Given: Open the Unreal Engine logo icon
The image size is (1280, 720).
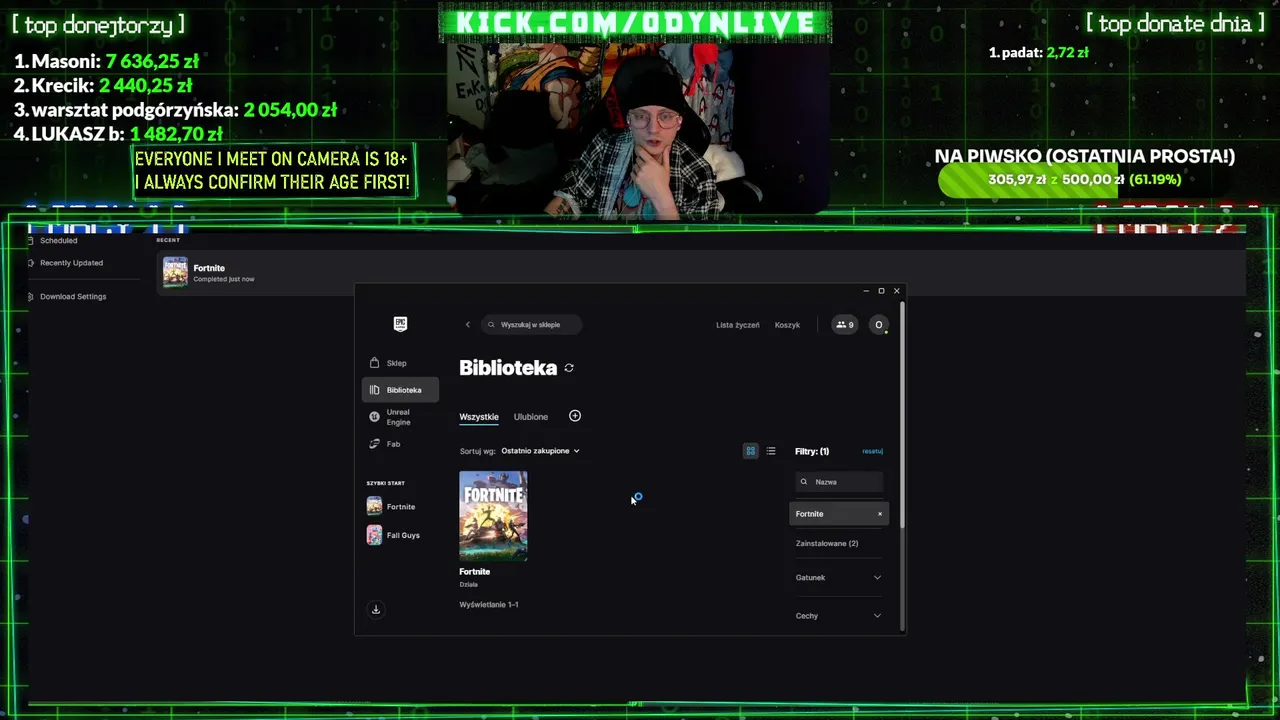Looking at the screenshot, I should coord(374,416).
